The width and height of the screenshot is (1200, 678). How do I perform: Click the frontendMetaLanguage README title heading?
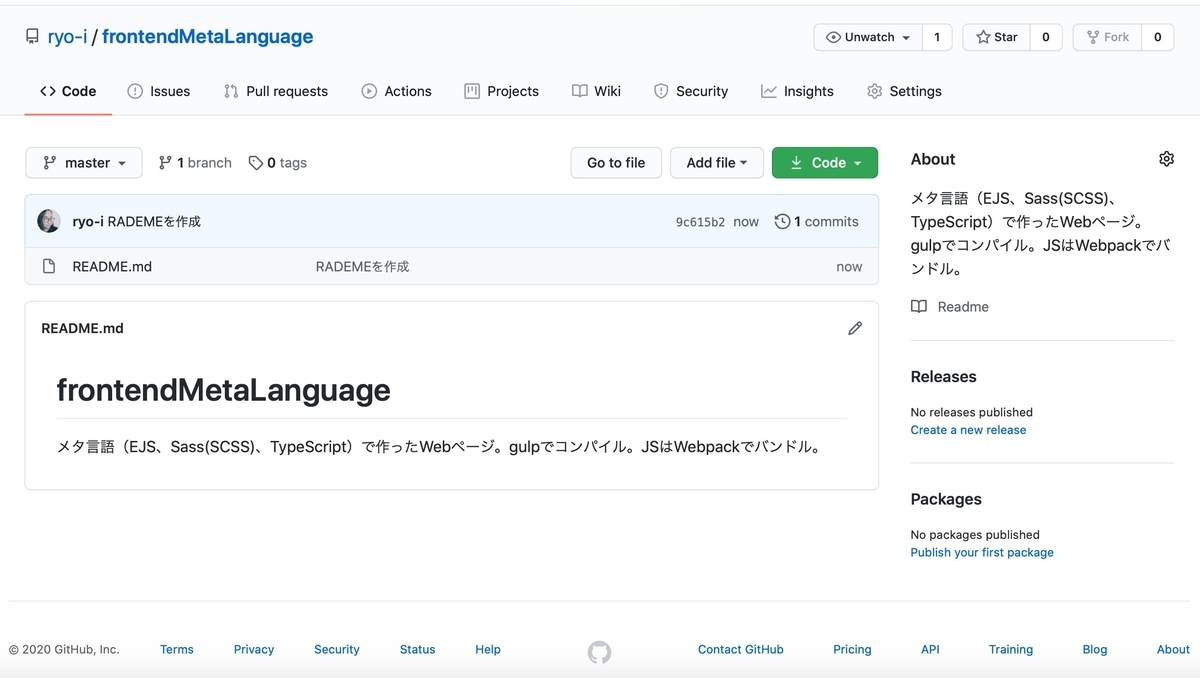pos(223,390)
